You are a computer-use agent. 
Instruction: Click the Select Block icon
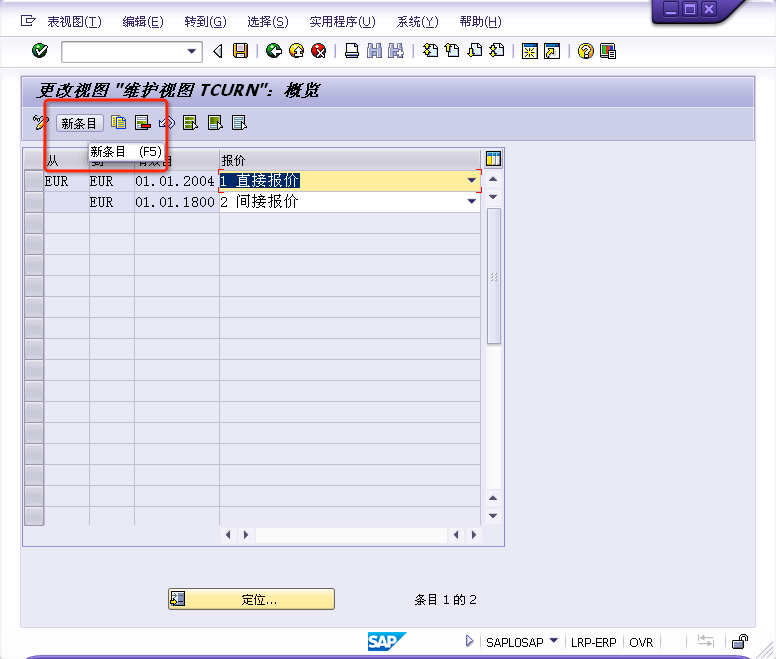click(x=215, y=122)
